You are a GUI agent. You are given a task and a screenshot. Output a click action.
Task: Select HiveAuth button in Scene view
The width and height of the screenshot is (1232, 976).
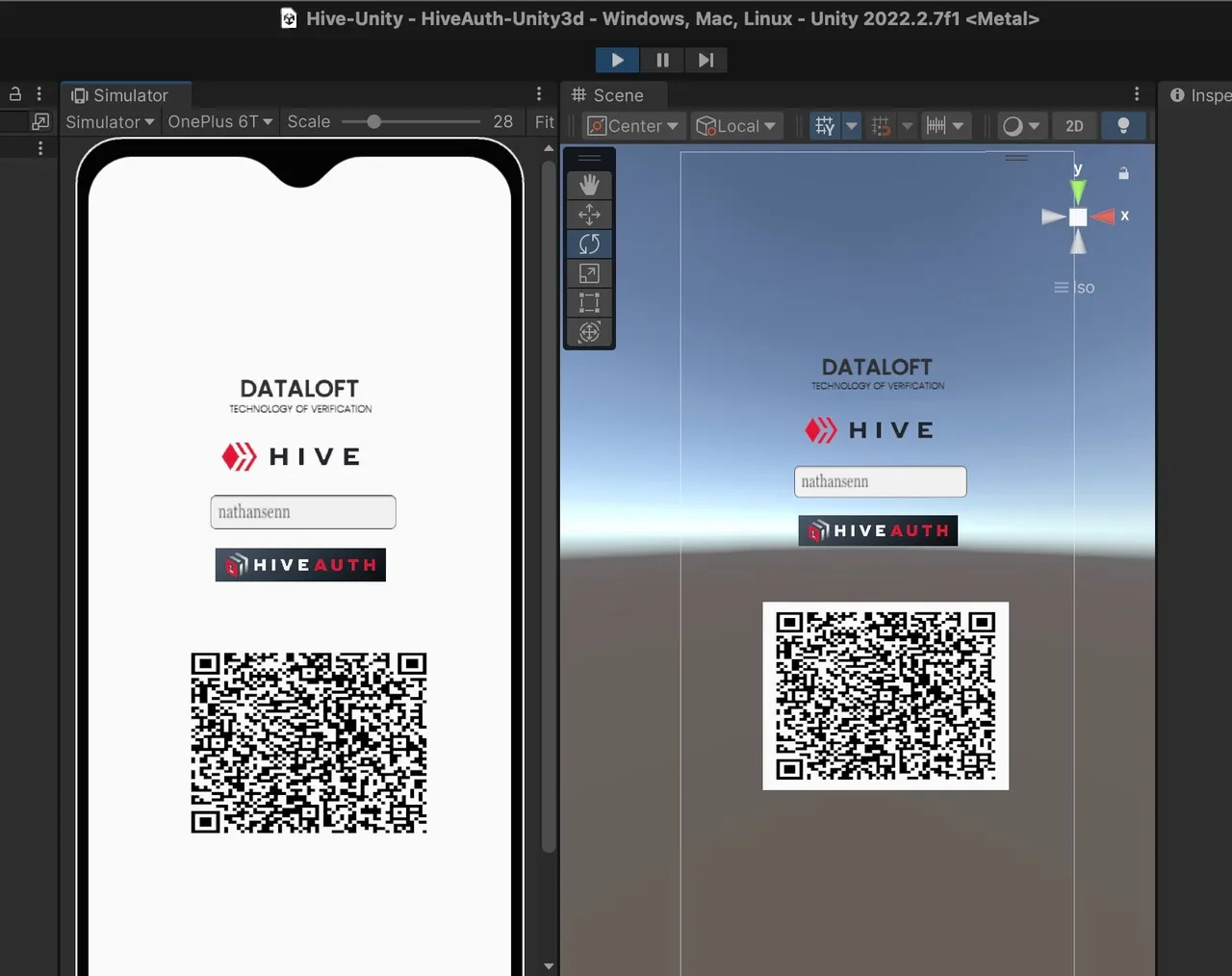[878, 530]
